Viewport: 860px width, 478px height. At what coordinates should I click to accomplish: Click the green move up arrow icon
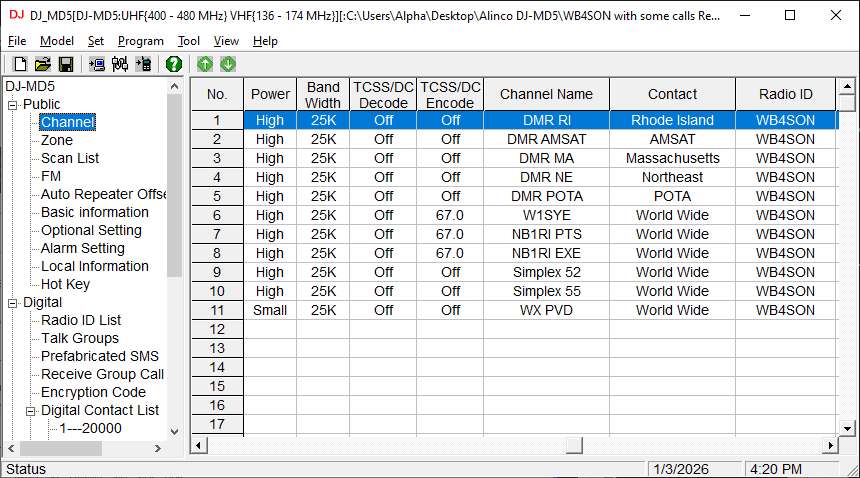pyautogui.click(x=205, y=64)
